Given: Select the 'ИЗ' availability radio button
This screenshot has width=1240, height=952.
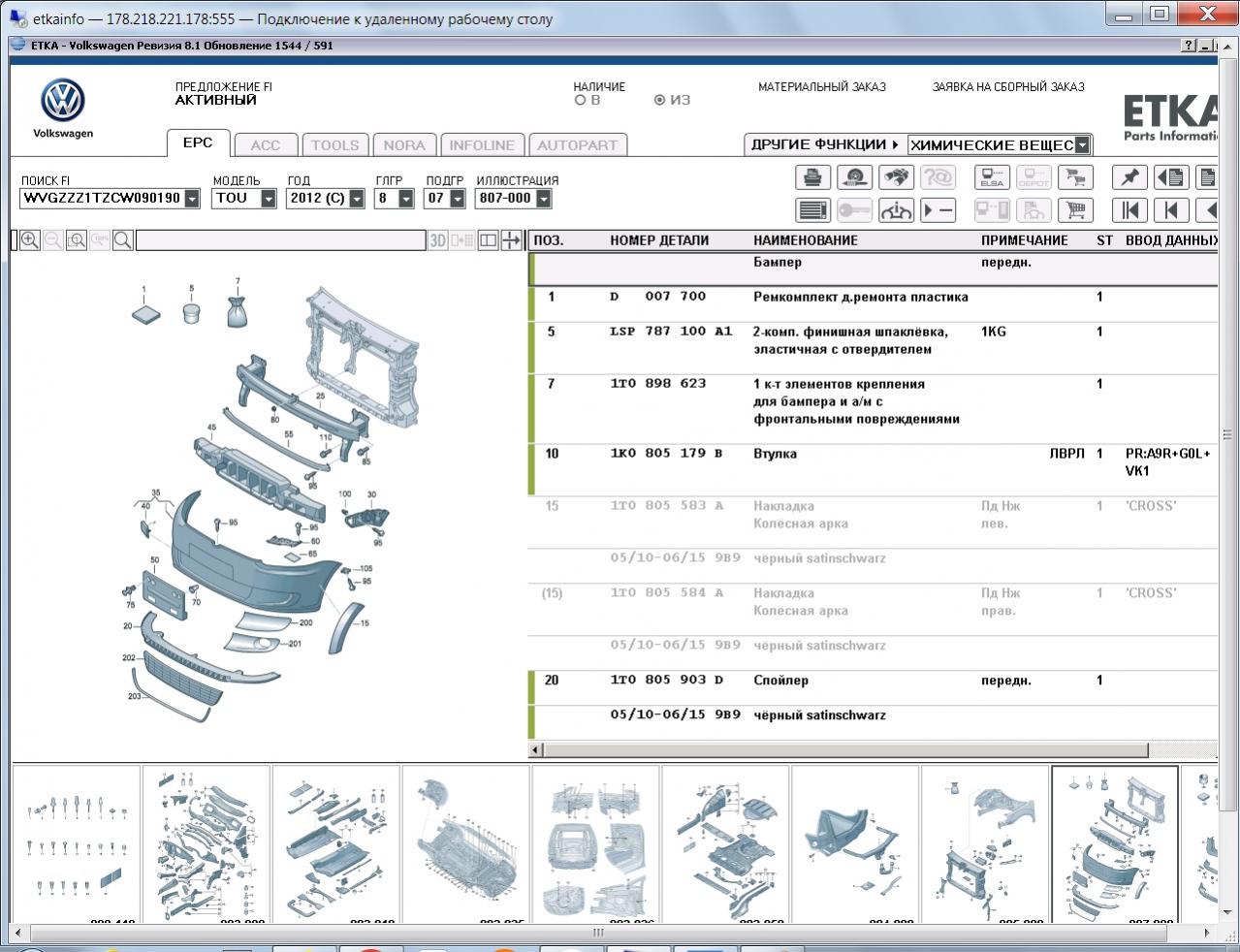Looking at the screenshot, I should 660,100.
